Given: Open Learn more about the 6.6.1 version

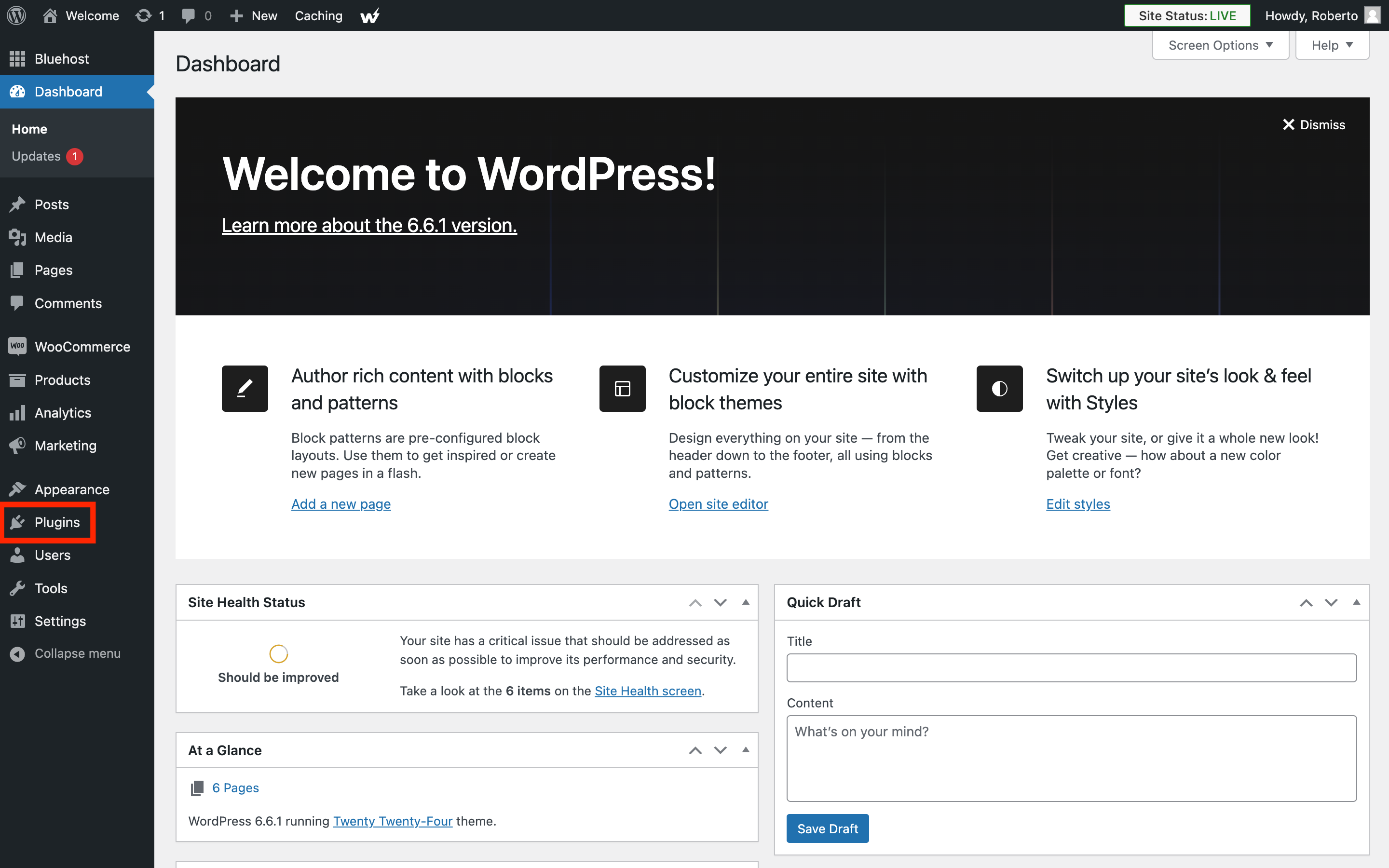Looking at the screenshot, I should [x=369, y=226].
